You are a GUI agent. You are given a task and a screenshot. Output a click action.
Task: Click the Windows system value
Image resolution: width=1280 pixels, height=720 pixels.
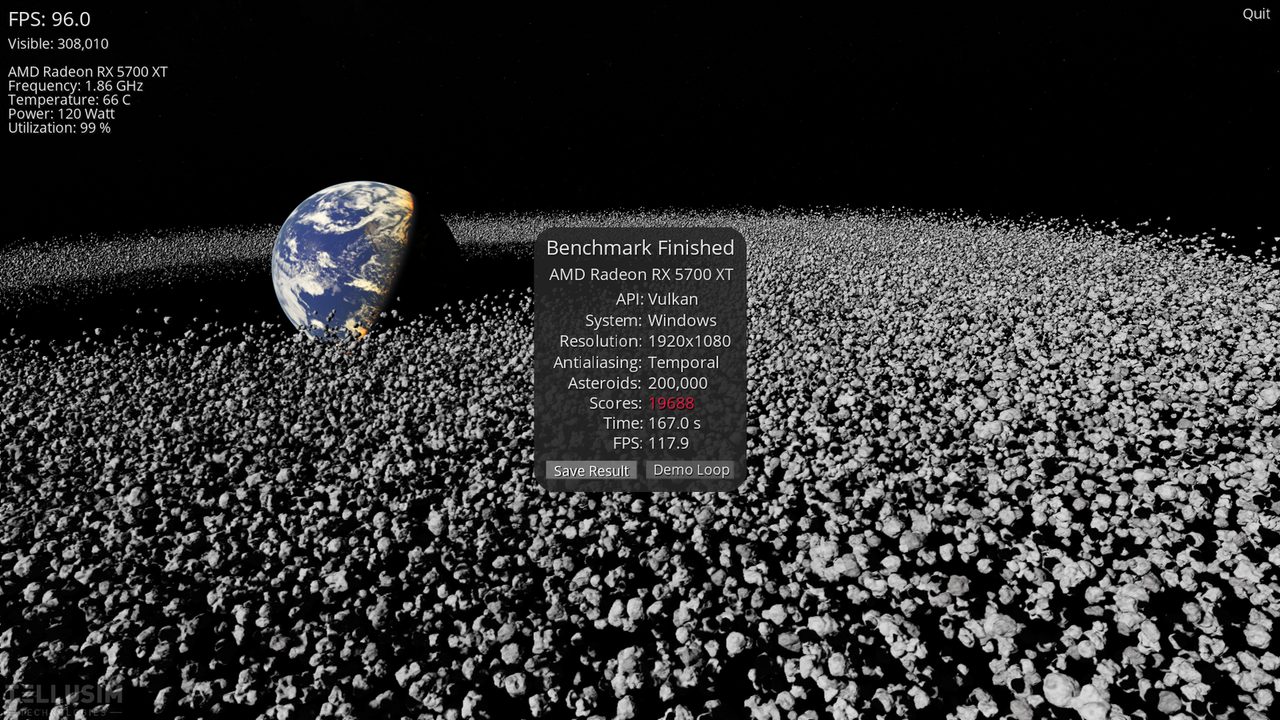tap(682, 320)
